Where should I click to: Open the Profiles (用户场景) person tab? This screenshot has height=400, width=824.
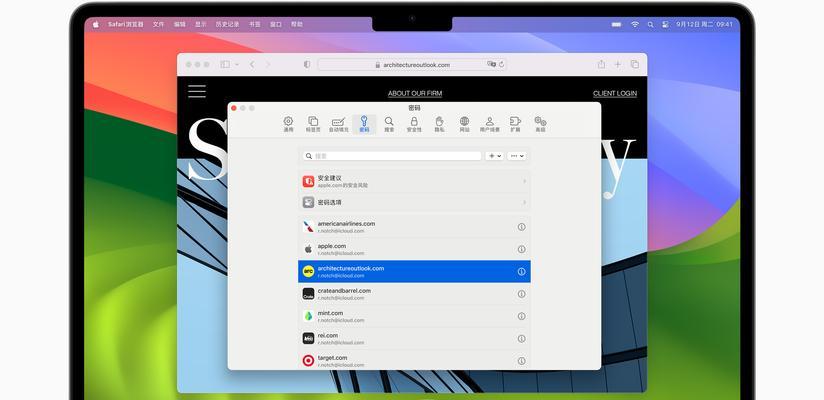pos(489,124)
